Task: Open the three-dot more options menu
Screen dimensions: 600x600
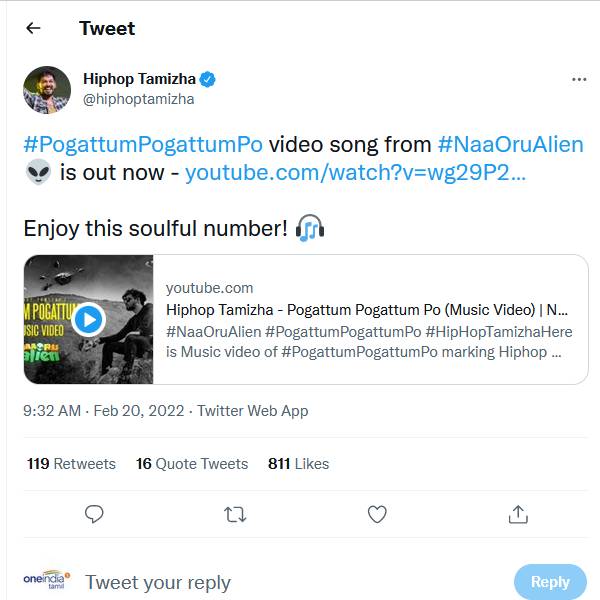Action: tap(579, 79)
